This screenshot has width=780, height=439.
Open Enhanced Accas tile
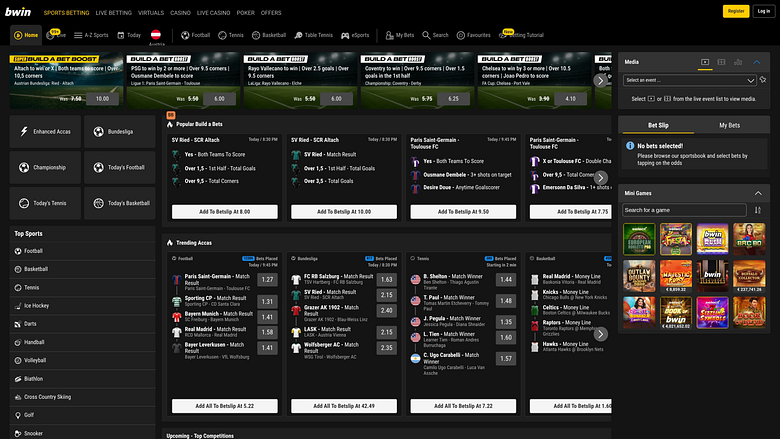point(45,132)
